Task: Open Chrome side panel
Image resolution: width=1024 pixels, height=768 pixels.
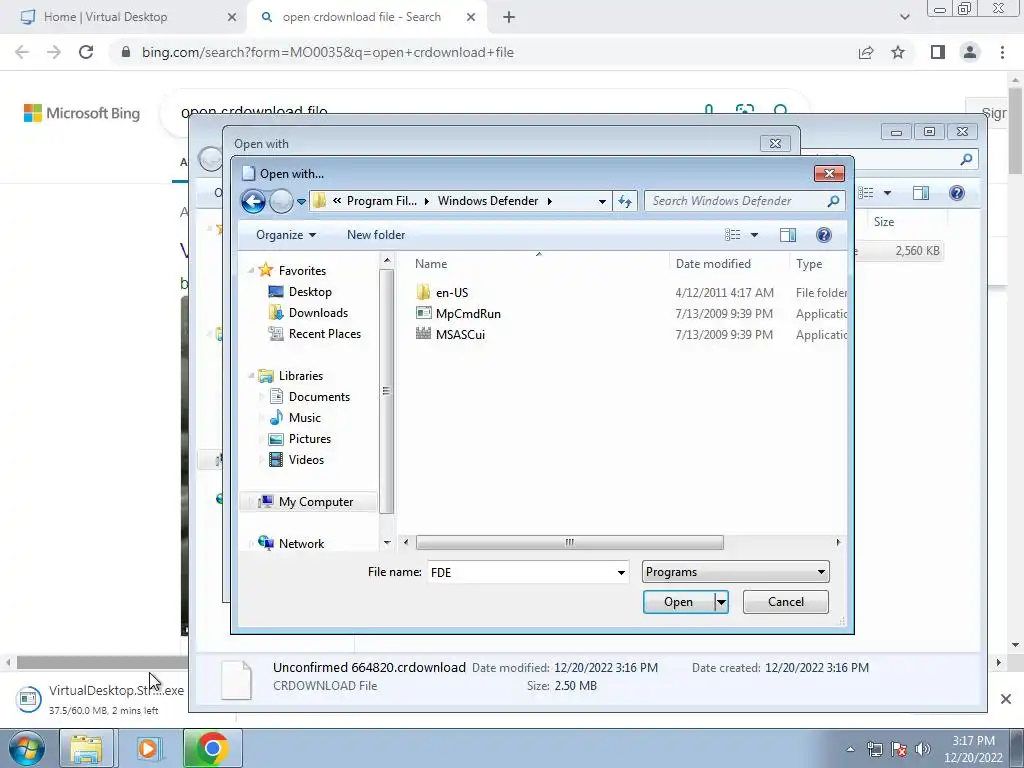Action: pyautogui.click(x=938, y=52)
